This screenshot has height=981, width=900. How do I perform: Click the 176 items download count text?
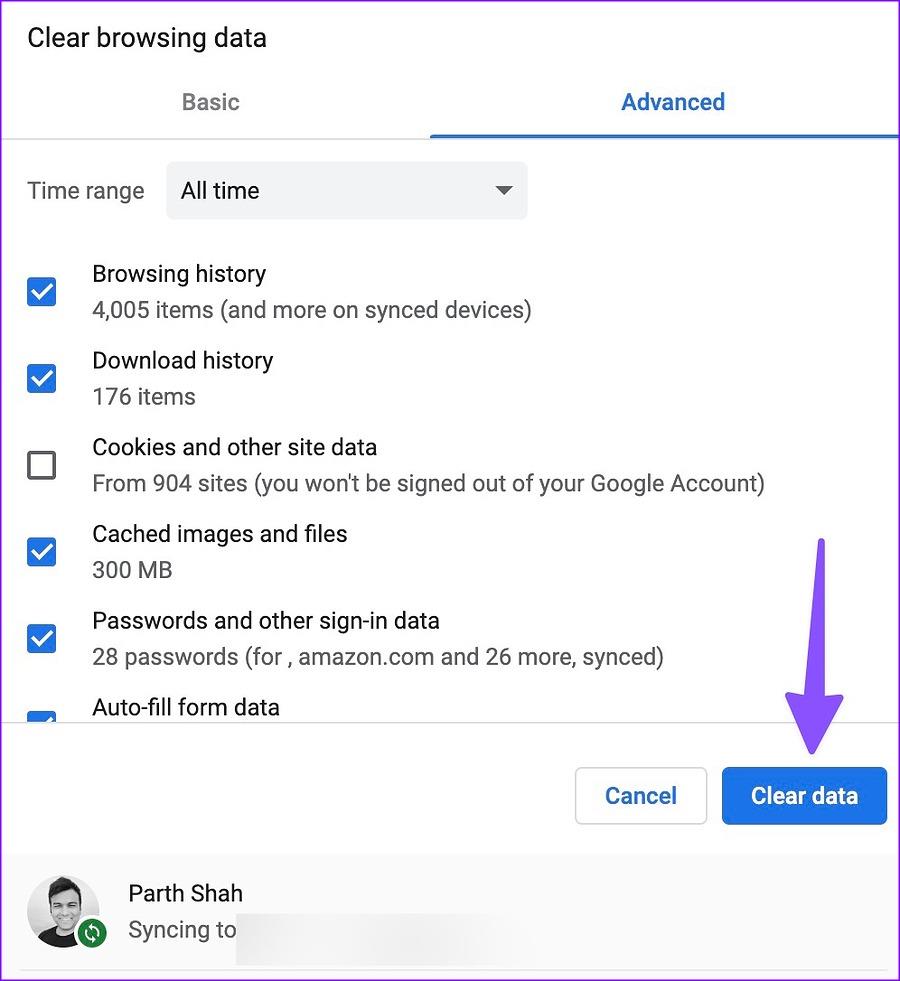pos(143,396)
